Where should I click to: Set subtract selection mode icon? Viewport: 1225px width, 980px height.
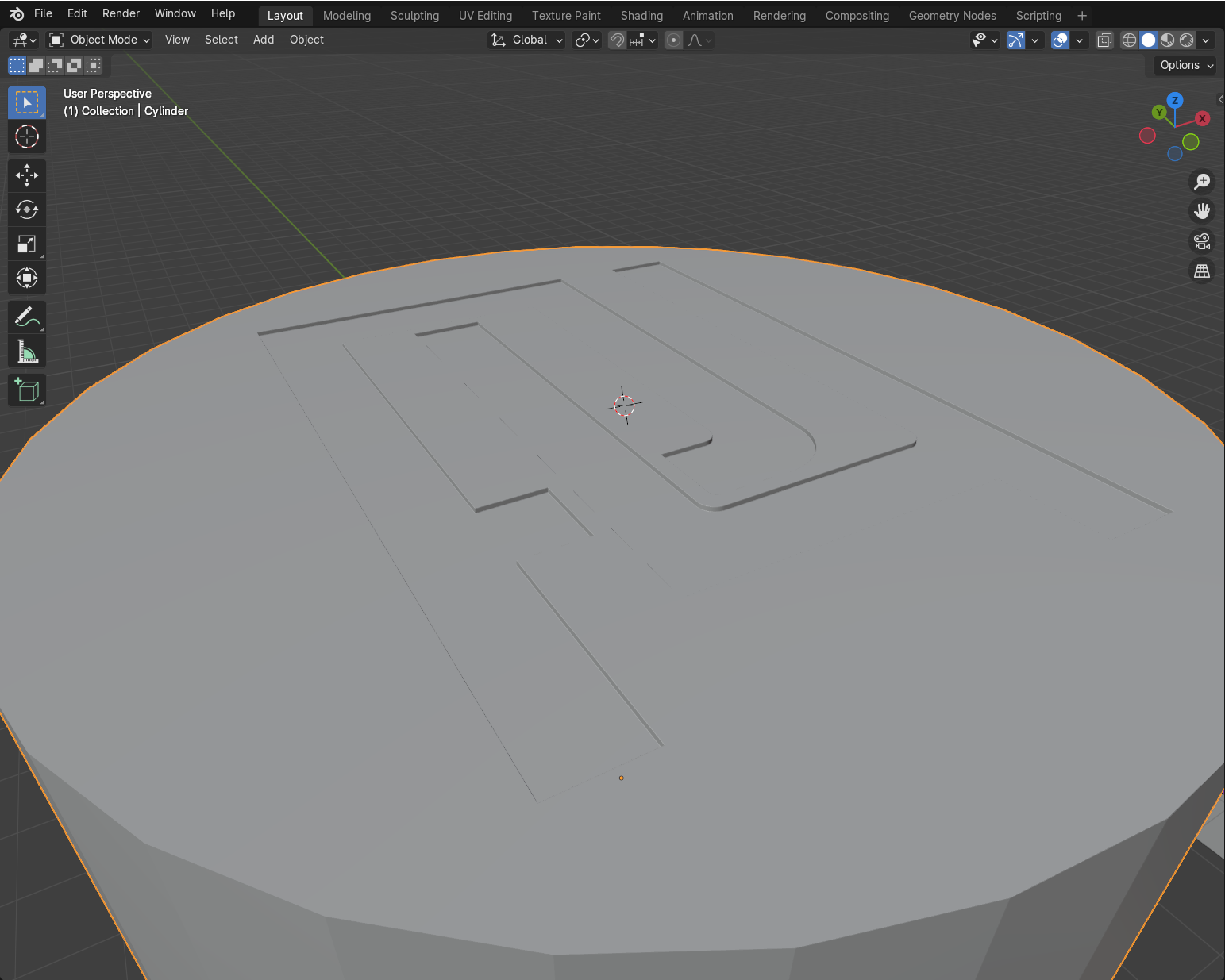coord(55,65)
